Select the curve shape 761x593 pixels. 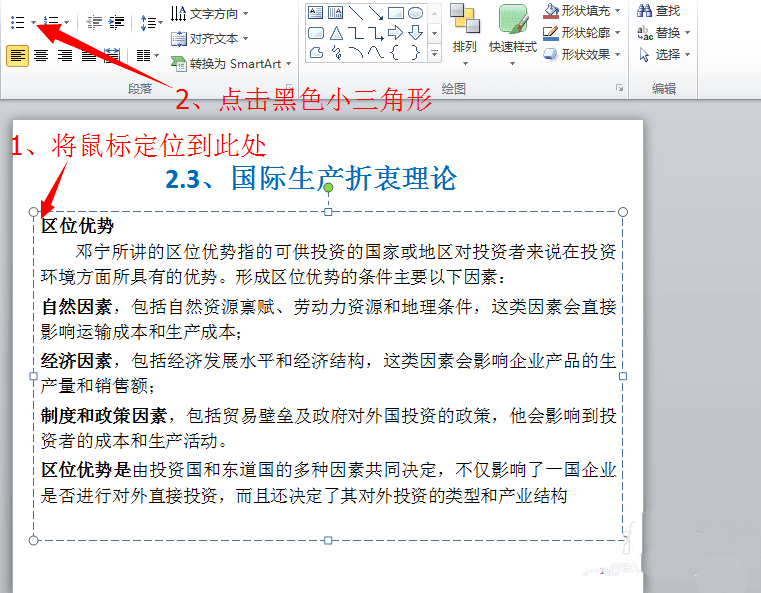376,52
